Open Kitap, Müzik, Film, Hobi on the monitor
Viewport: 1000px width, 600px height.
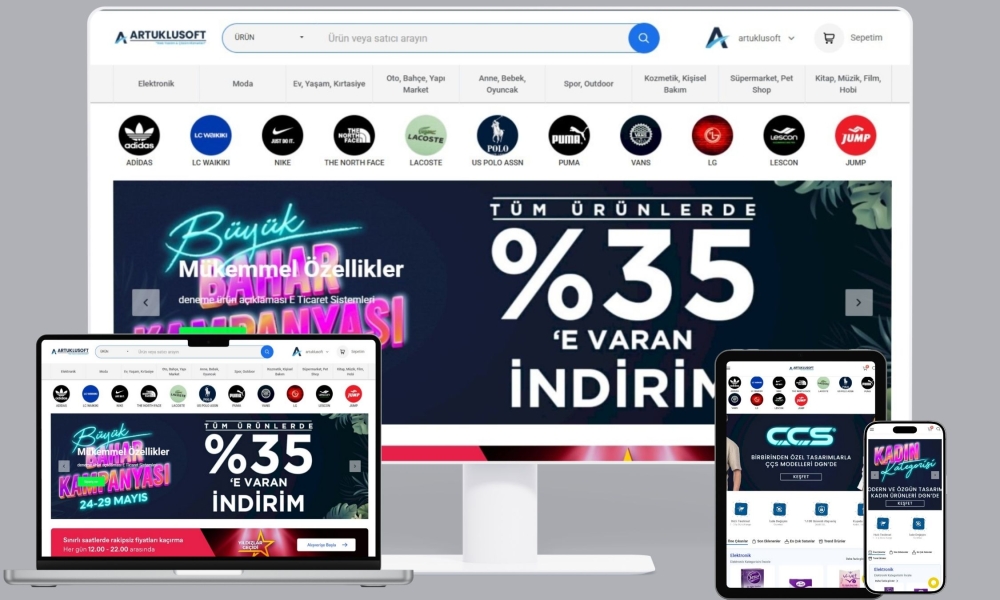point(848,84)
